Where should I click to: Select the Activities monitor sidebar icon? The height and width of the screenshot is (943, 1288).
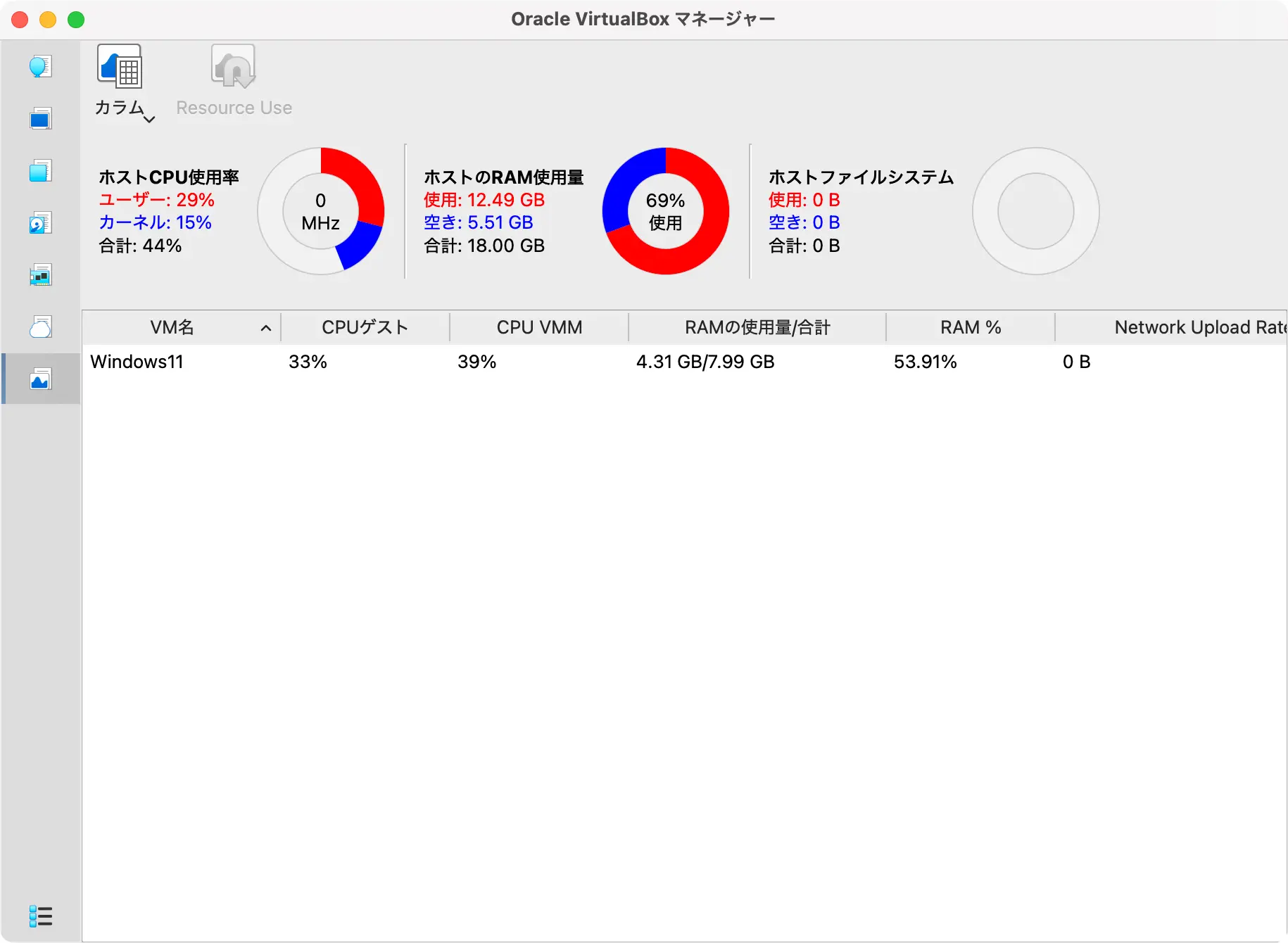[x=41, y=380]
